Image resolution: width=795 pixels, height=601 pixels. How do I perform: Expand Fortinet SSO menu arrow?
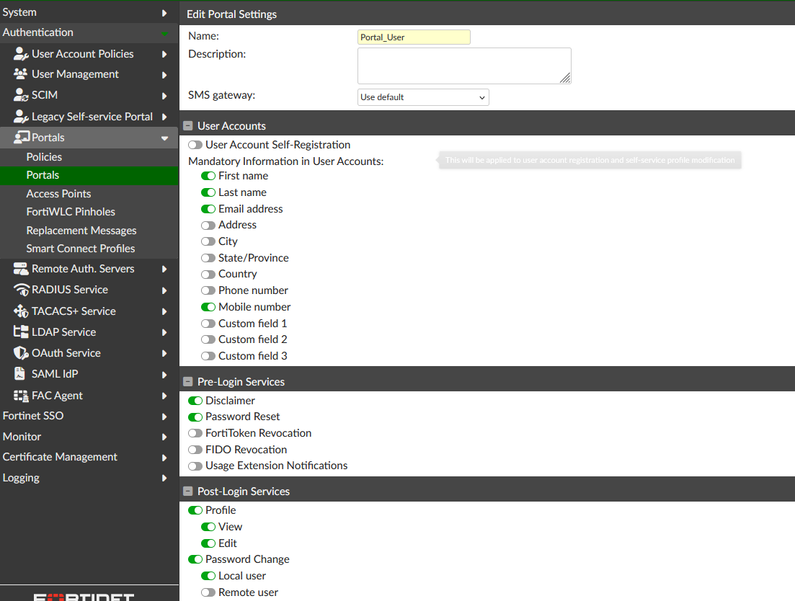pos(164,416)
